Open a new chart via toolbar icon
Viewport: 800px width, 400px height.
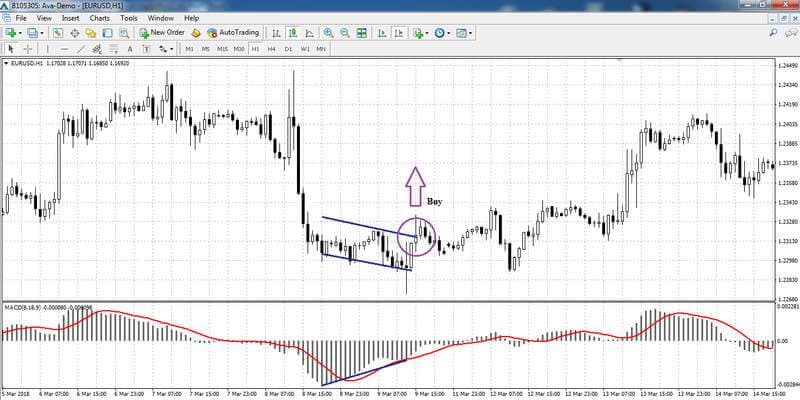pos(10,33)
